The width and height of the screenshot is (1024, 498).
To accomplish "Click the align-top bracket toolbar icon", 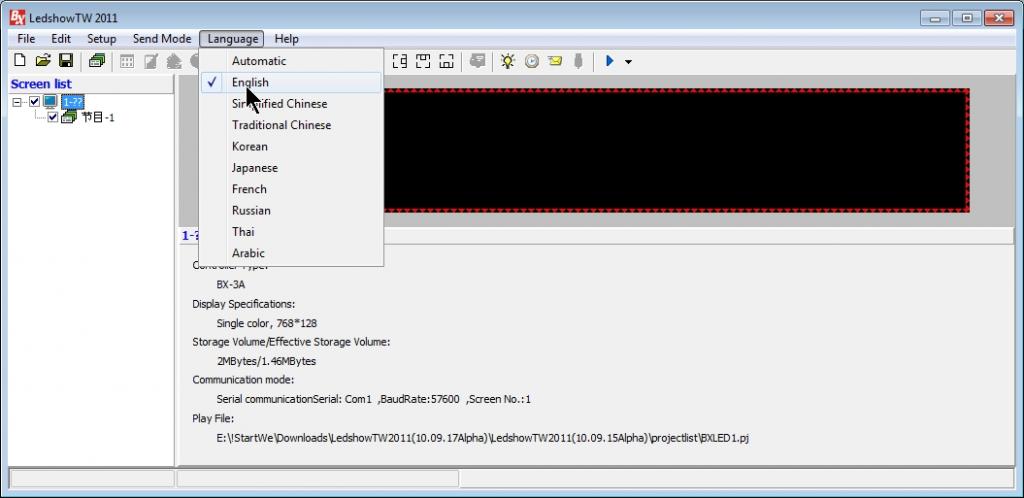I will pos(423,61).
